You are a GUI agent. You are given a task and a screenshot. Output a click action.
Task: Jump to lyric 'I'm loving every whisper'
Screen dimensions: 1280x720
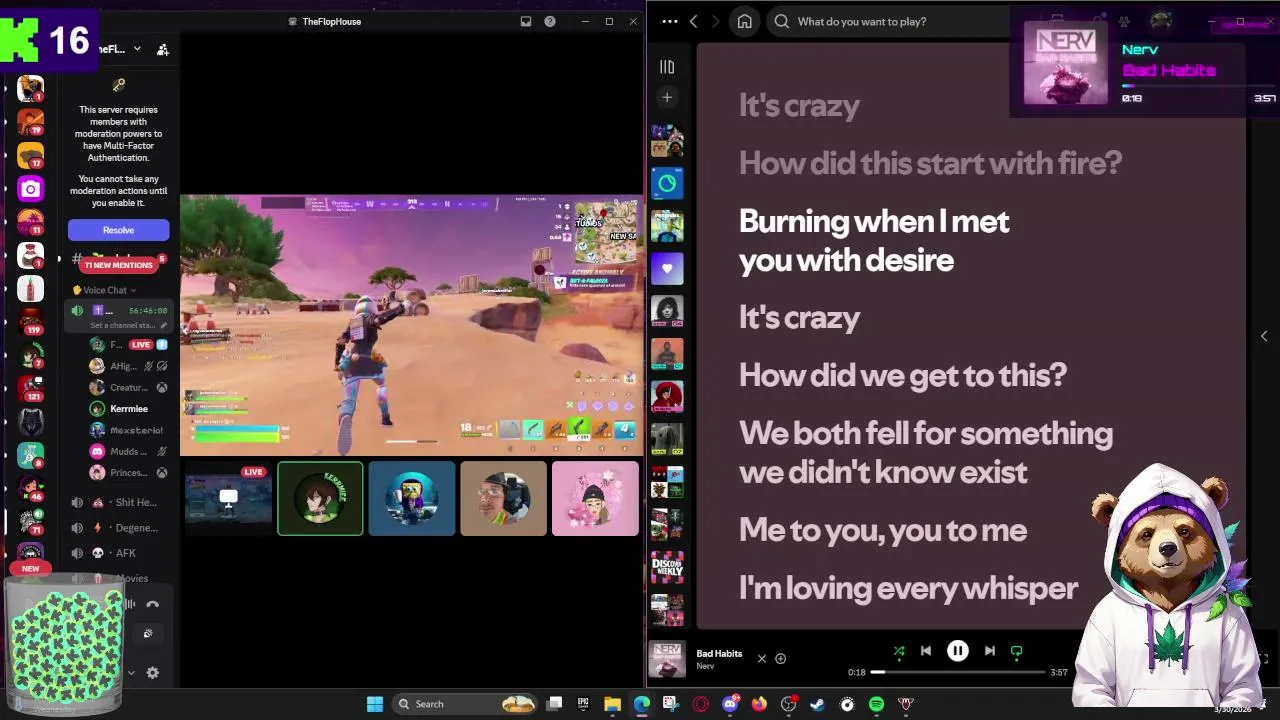click(908, 588)
